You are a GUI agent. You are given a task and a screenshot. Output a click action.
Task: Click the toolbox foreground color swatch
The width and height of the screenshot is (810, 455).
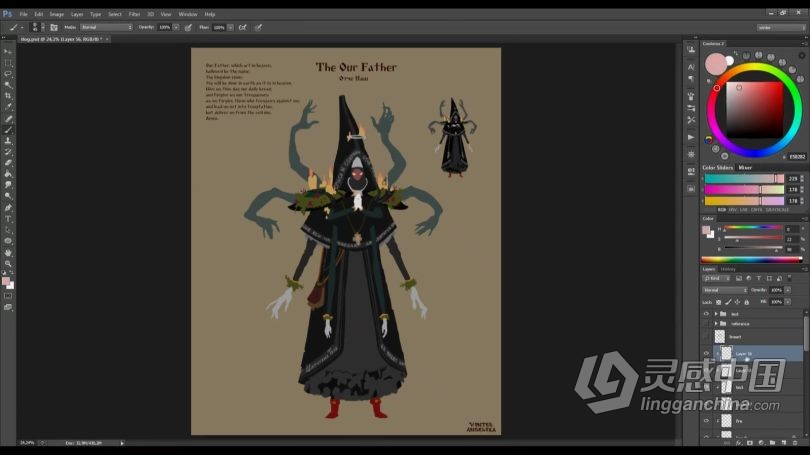tap(6, 281)
